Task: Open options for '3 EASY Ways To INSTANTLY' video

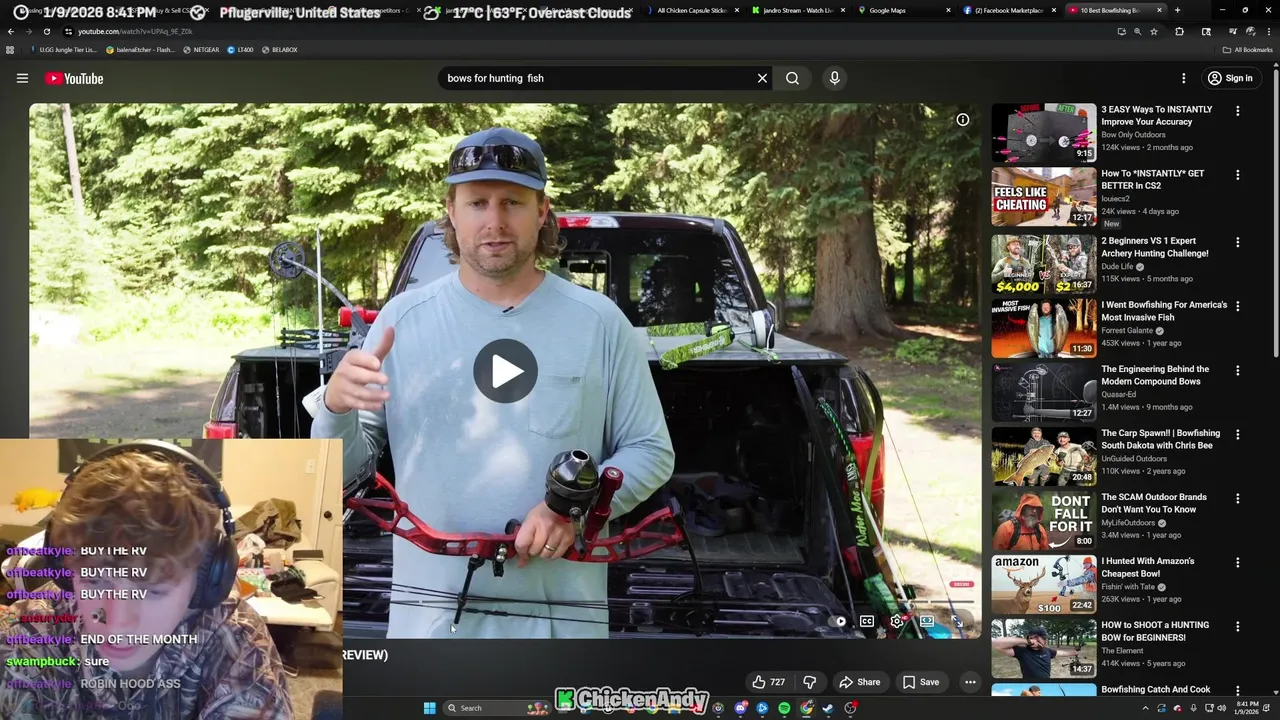Action: pos(1237,111)
